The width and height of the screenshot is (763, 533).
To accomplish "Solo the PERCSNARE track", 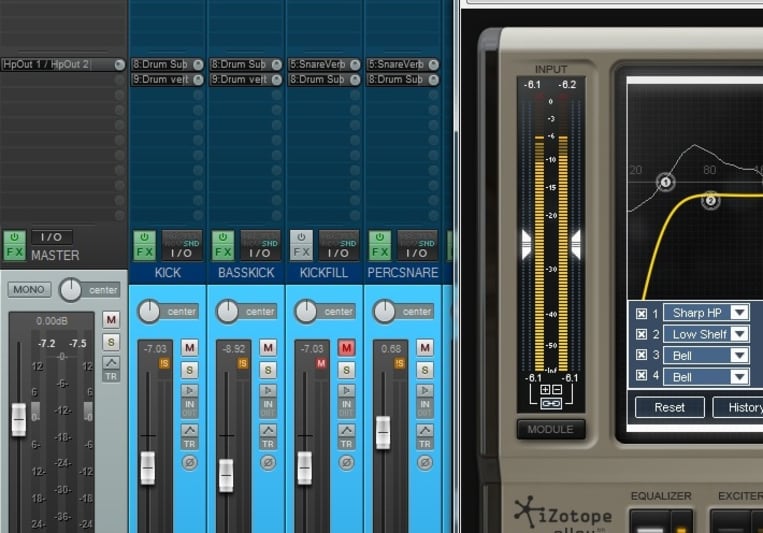I will [424, 370].
